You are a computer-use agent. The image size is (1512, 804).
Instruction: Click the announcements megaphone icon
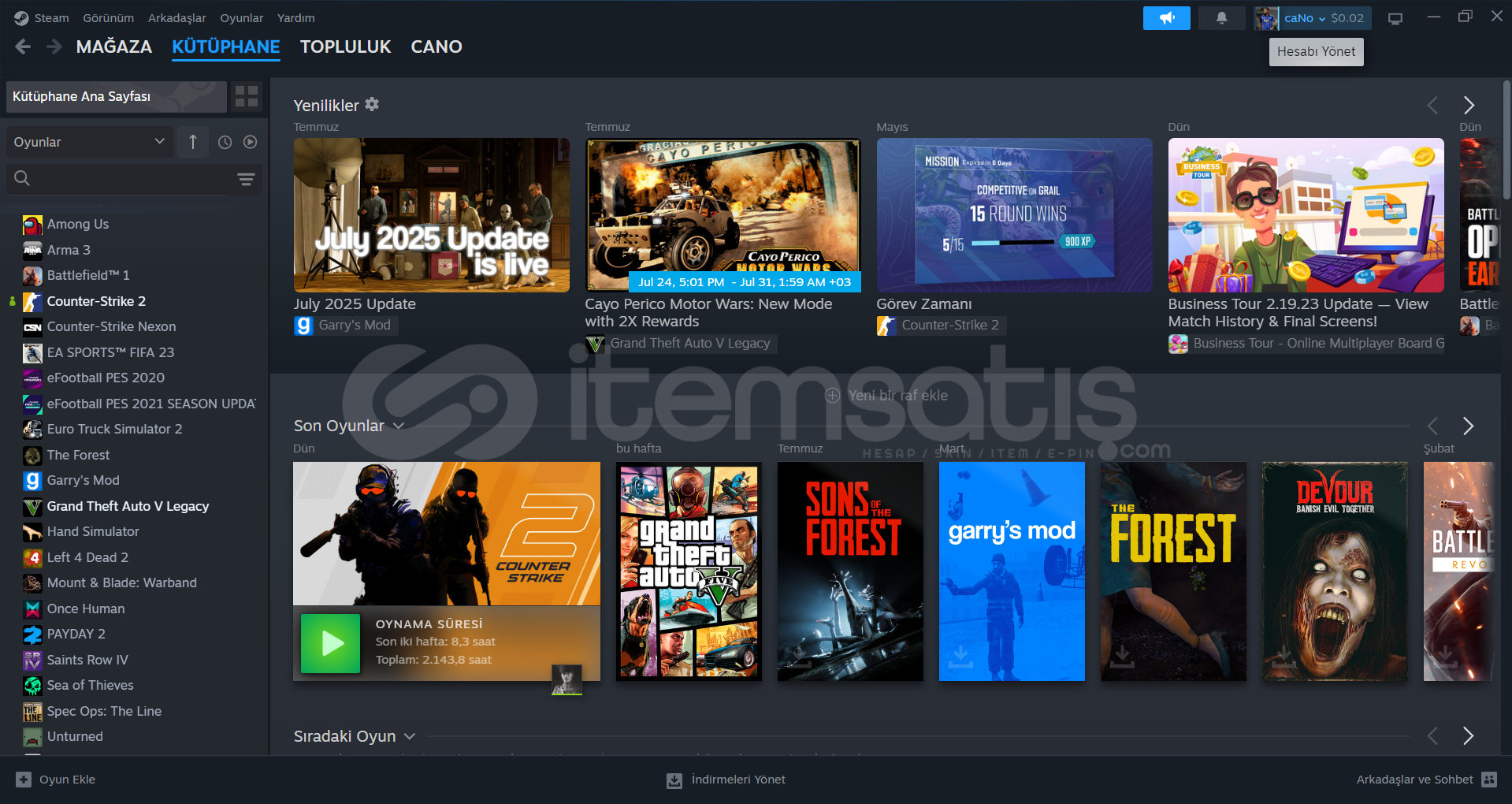pos(1166,18)
